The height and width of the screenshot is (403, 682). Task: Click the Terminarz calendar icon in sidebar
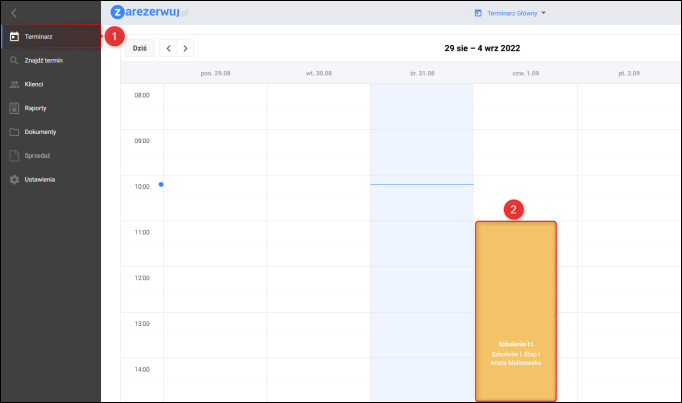(14, 37)
